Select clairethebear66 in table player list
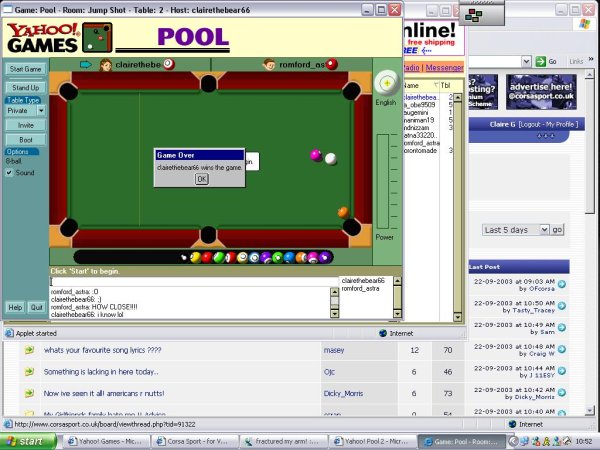The image size is (600, 450). 363,280
